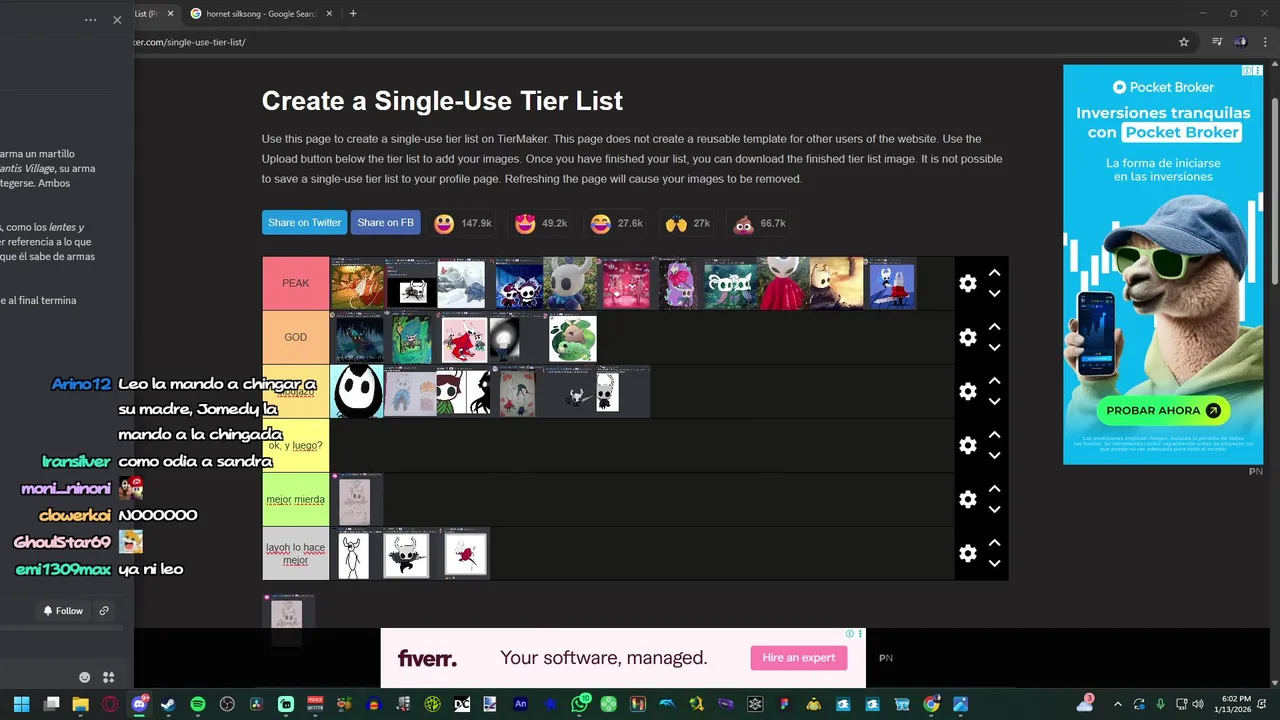This screenshot has height=720, width=1280.
Task: Select the red PEAK tier label
Action: pyautogui.click(x=296, y=283)
